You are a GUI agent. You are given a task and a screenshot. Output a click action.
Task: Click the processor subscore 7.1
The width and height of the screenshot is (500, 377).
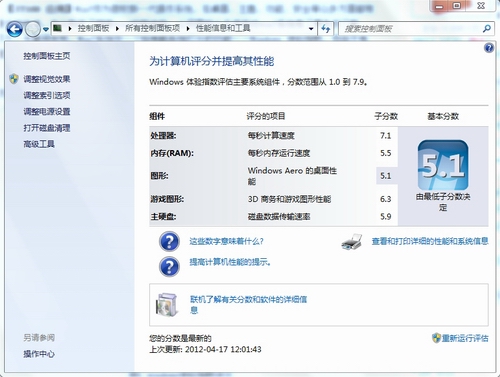tap(385, 136)
